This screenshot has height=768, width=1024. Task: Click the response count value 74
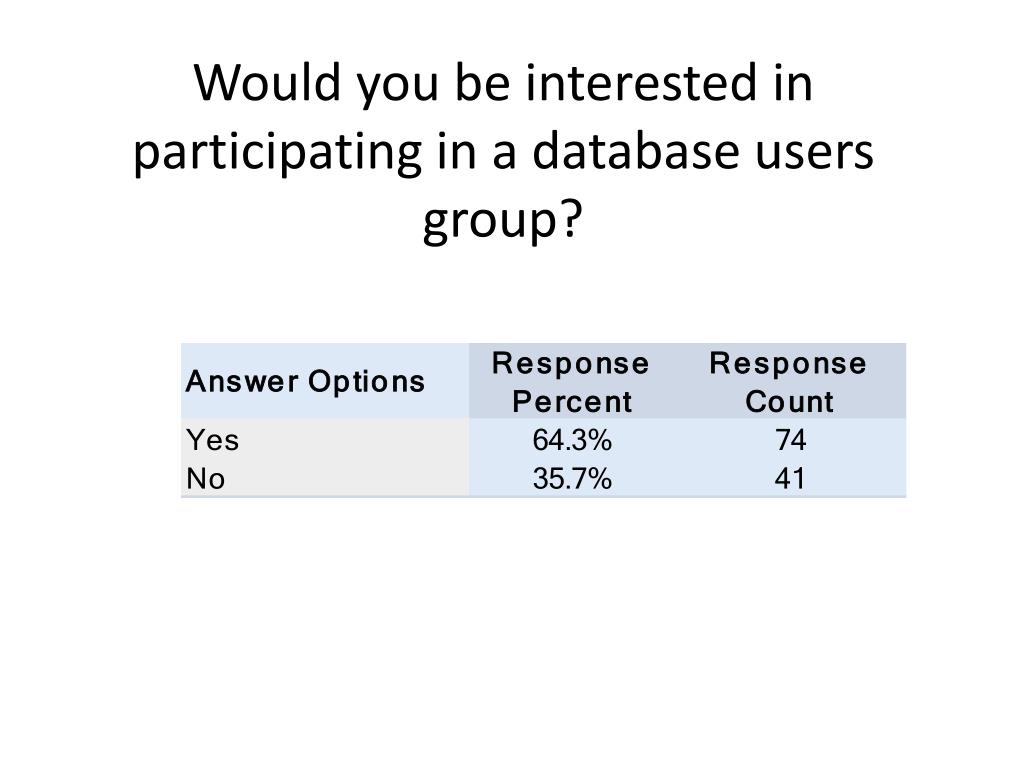[790, 440]
